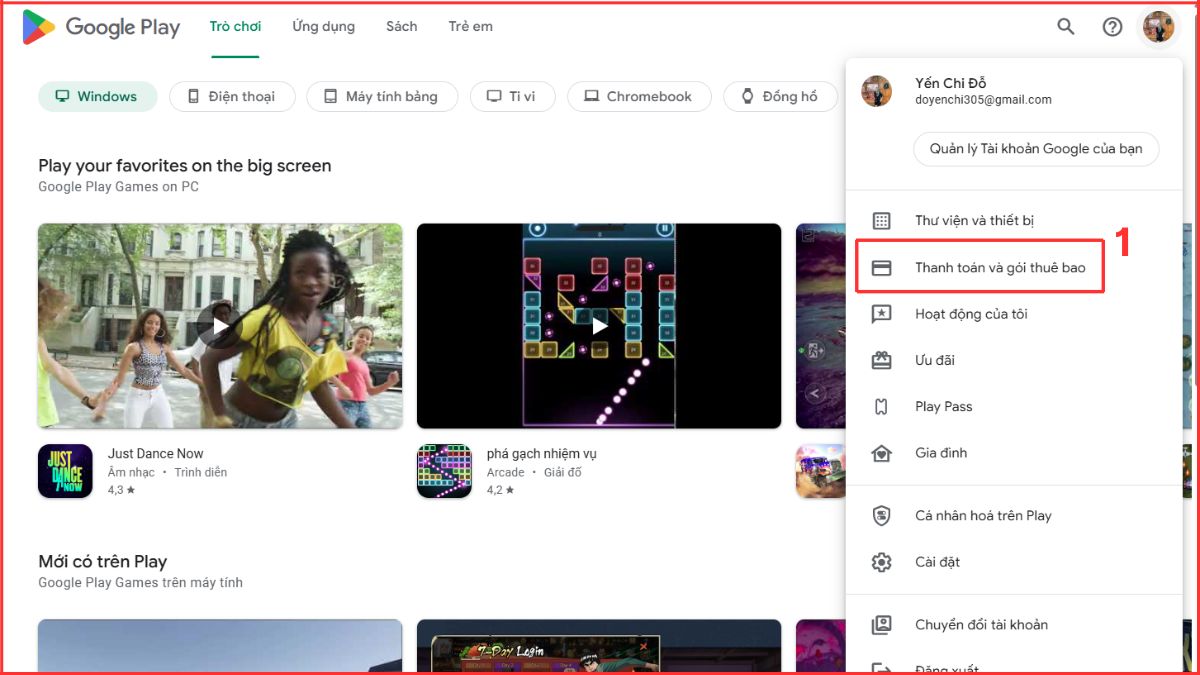Open the Gia đình menu entry
1200x675 pixels.
tap(1014, 452)
